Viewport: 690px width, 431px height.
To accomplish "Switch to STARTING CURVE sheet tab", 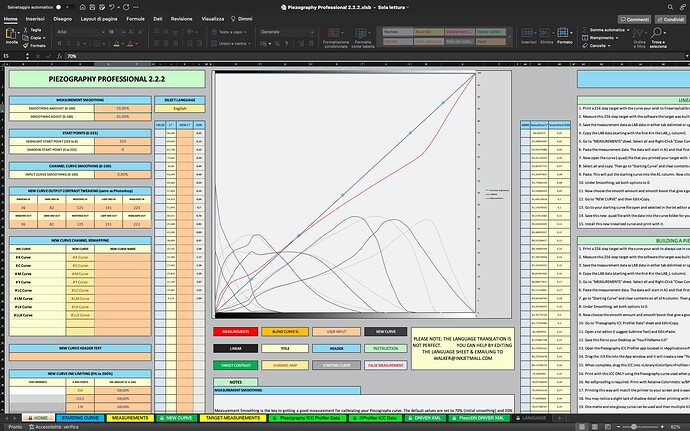I will tap(80, 418).
